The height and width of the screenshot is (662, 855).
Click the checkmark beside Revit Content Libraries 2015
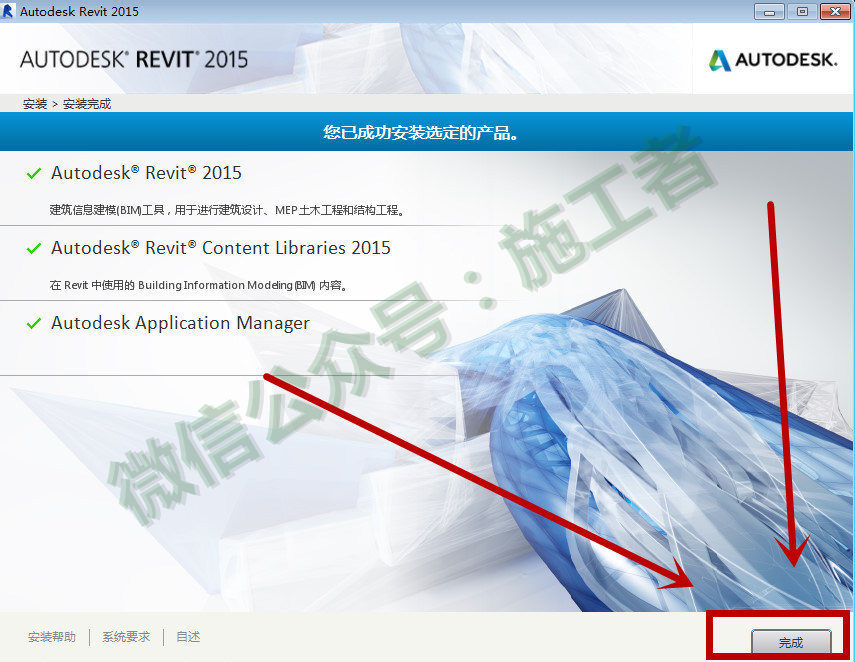point(34,249)
